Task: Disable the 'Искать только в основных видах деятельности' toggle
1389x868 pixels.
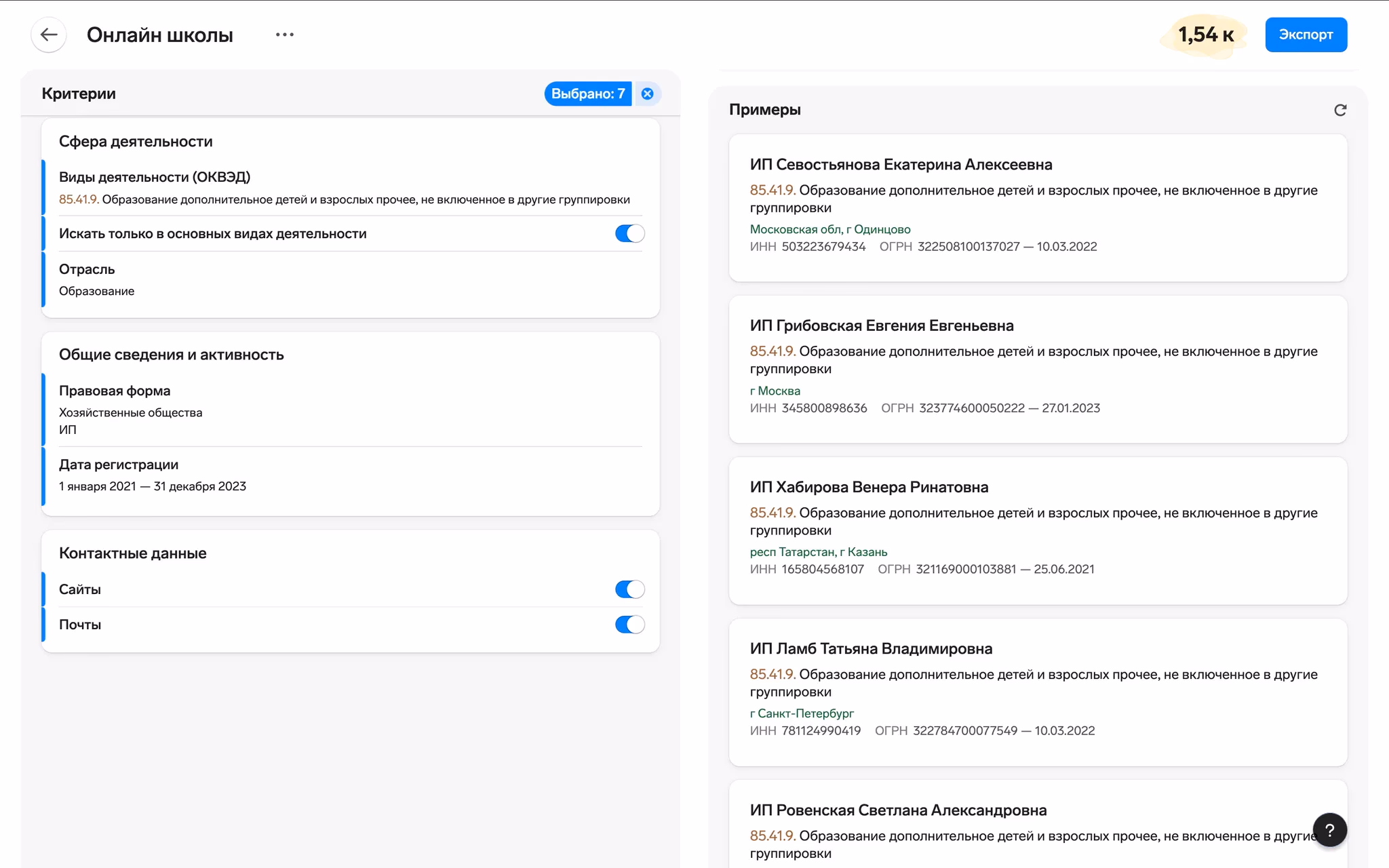Action: pos(629,233)
